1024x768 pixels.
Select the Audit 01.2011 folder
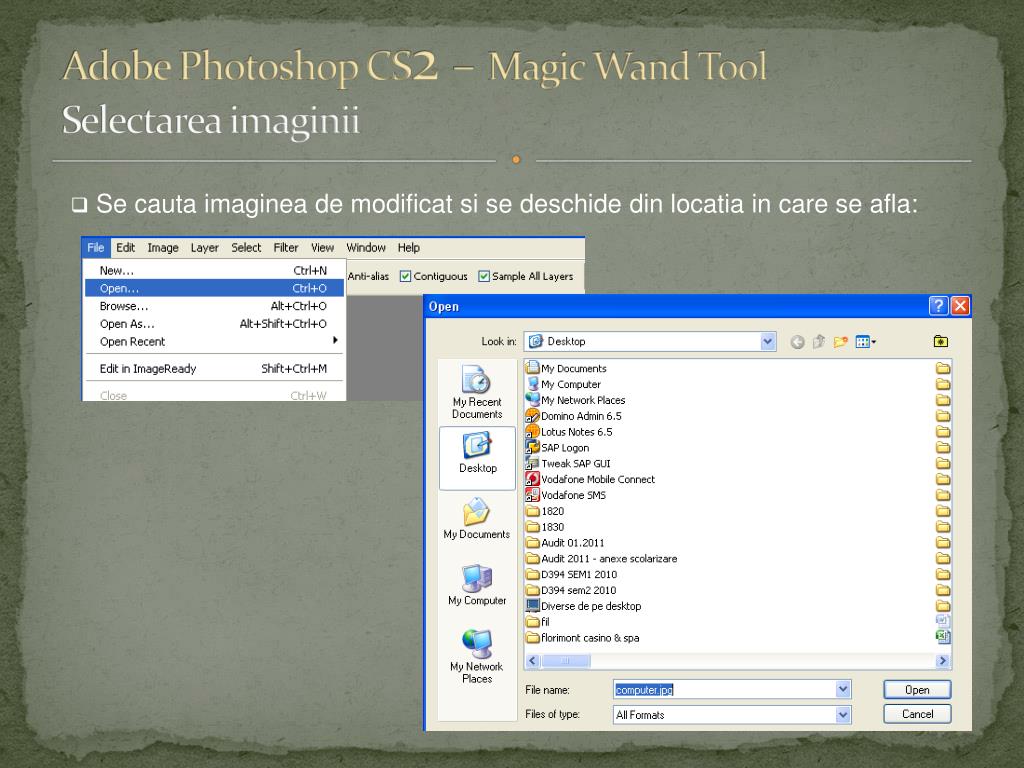click(566, 543)
